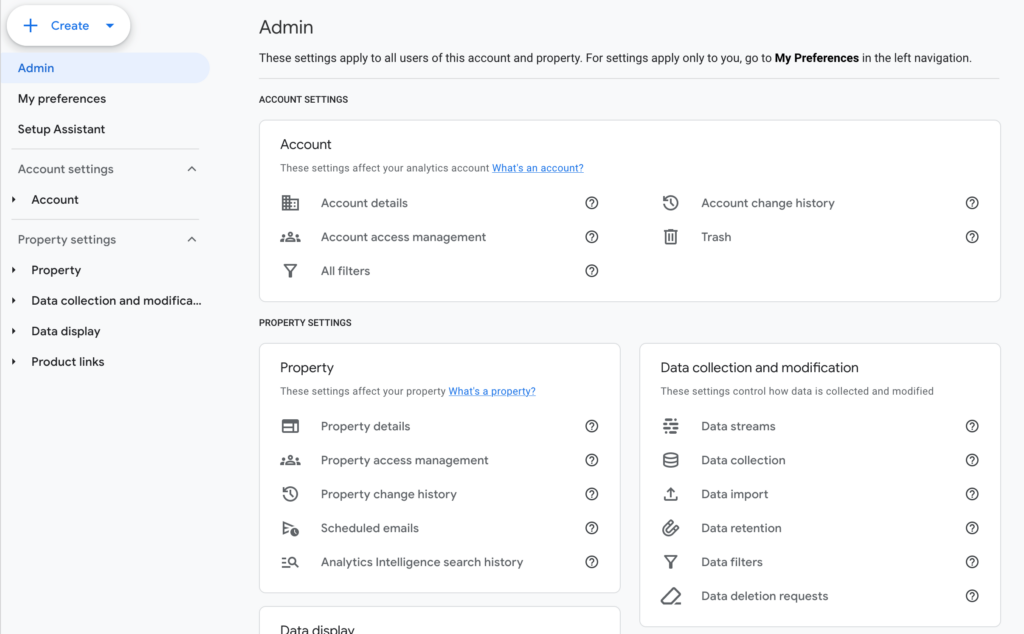This screenshot has height=634, width=1024.
Task: Open help for Account change history
Action: (972, 203)
